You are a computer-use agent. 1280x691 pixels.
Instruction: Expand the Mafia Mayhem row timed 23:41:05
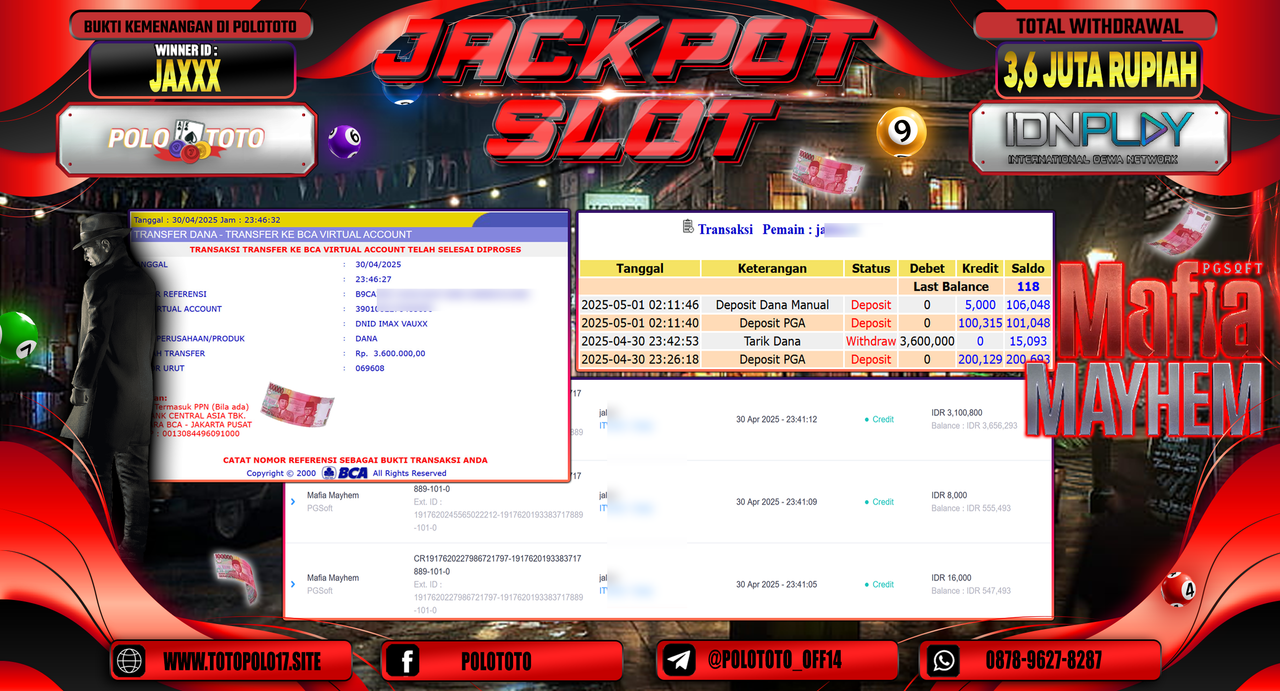click(292, 584)
